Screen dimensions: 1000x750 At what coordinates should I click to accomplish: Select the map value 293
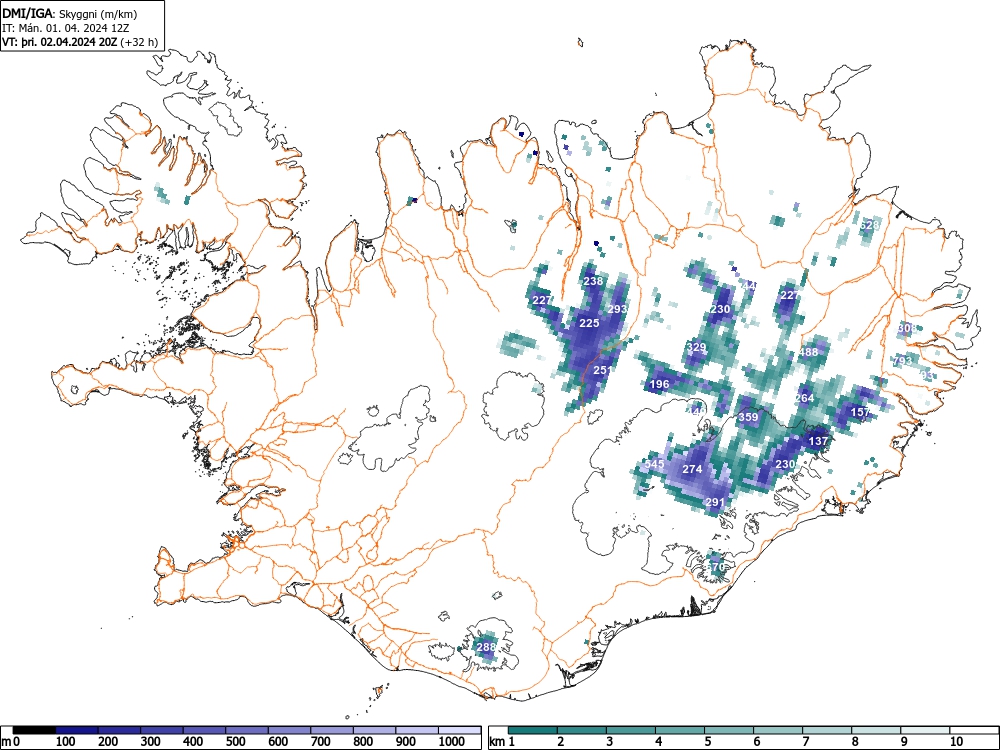[617, 309]
